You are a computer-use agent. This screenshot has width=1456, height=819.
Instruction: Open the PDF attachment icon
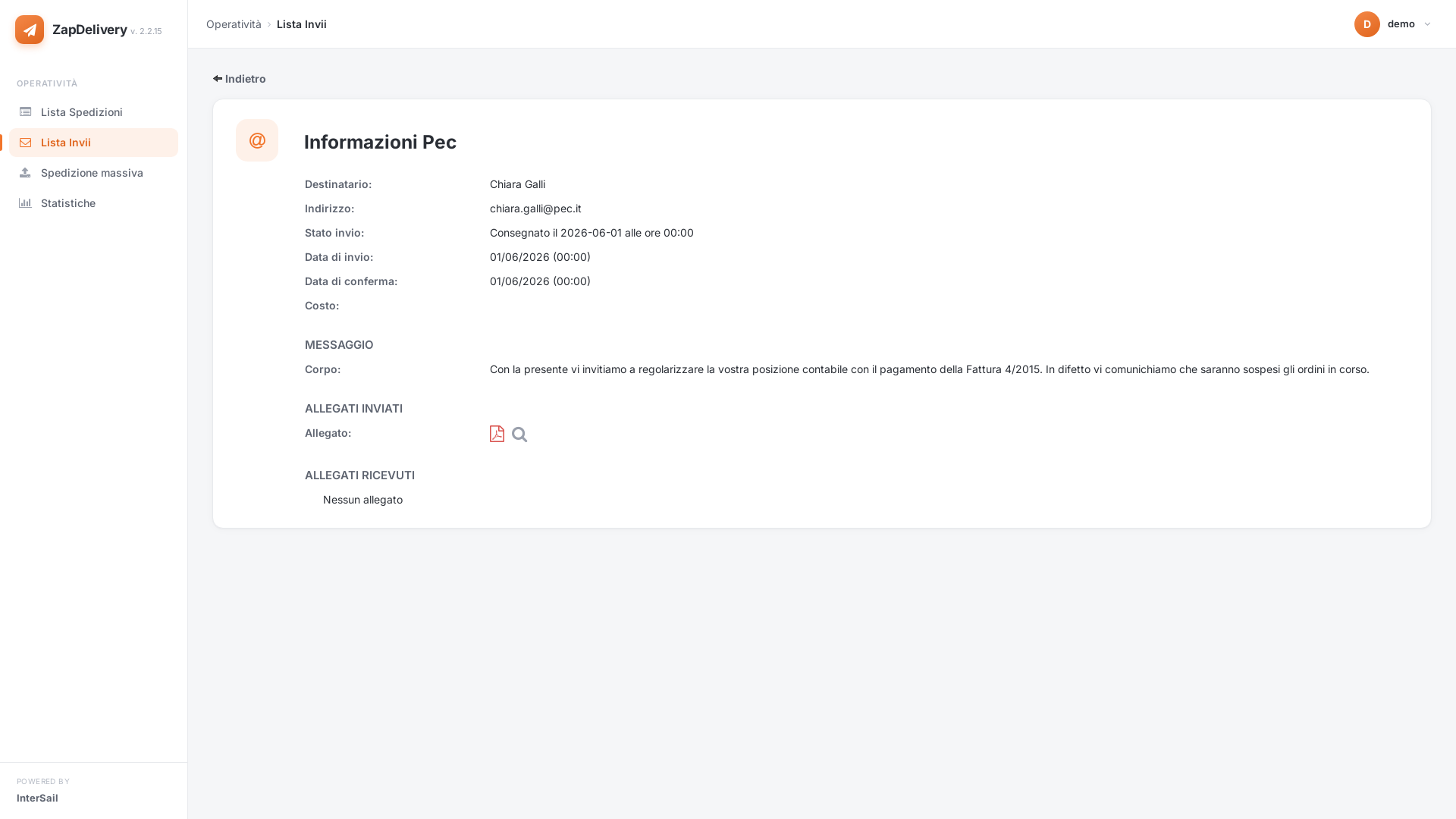(497, 434)
